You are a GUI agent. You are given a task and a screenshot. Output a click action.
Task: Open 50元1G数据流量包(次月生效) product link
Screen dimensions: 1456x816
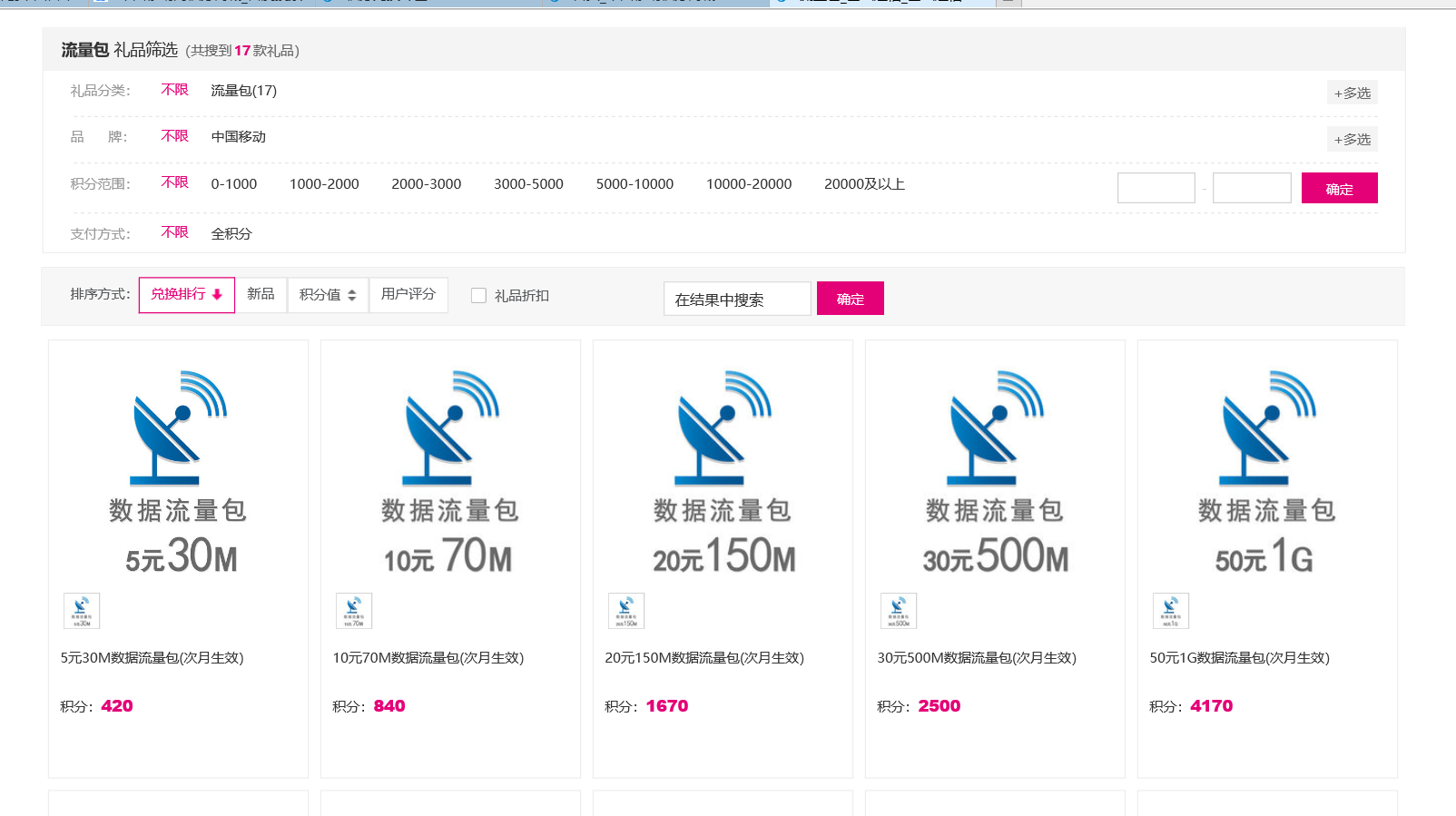tap(1239, 658)
